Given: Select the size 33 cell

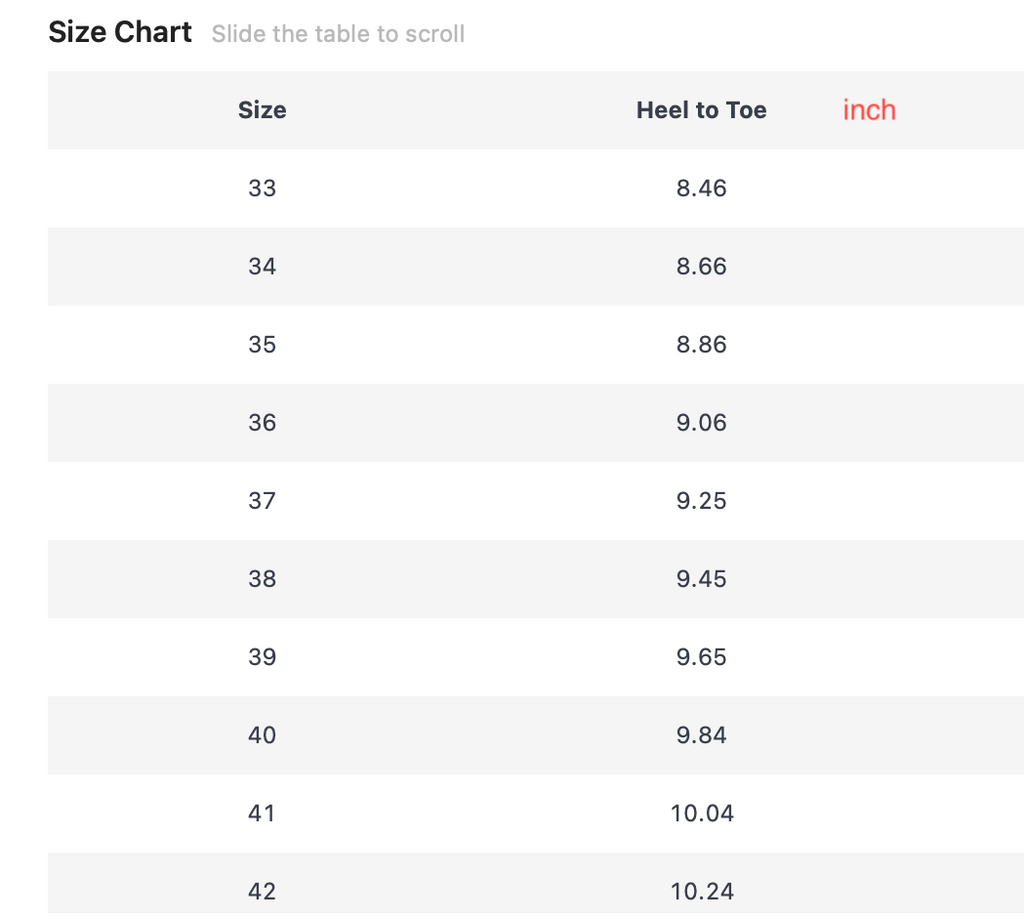Looking at the screenshot, I should (x=262, y=188).
